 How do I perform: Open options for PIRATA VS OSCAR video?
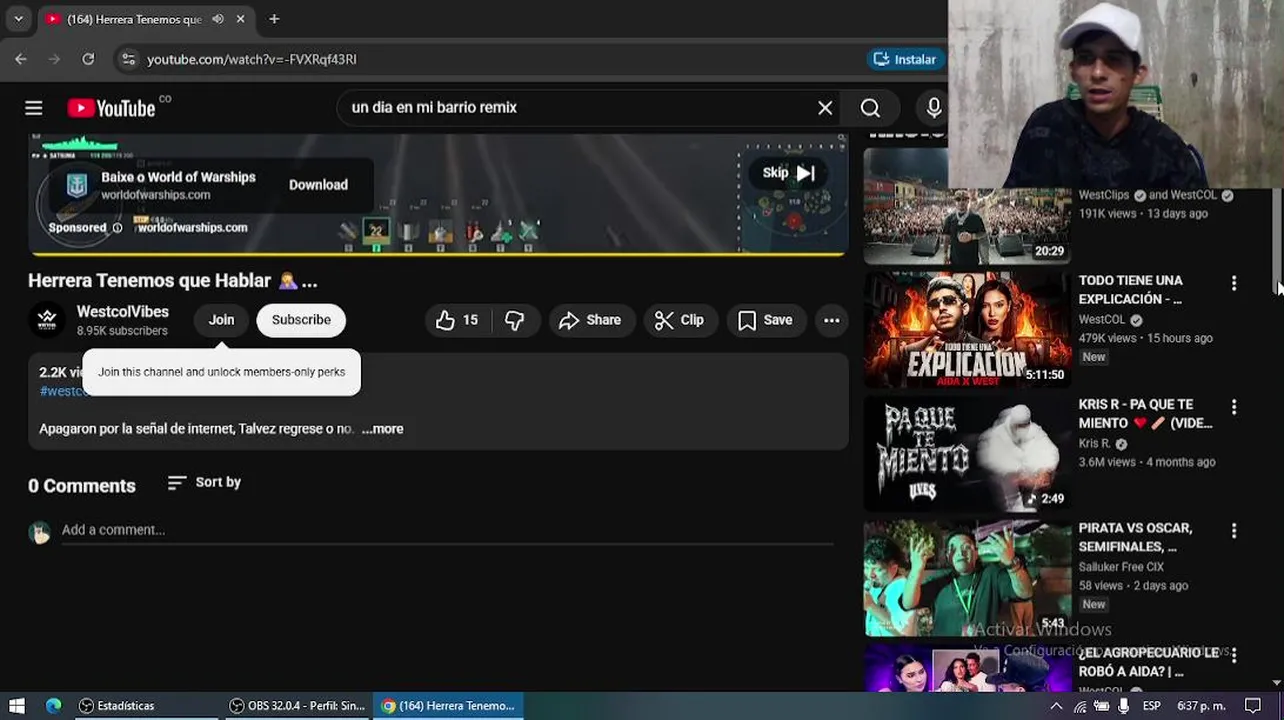1233,532
